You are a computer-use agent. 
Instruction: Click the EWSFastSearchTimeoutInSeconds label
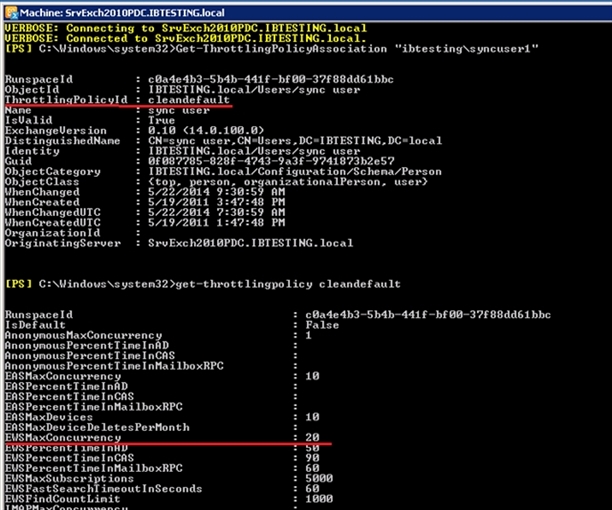pyautogui.click(x=103, y=489)
